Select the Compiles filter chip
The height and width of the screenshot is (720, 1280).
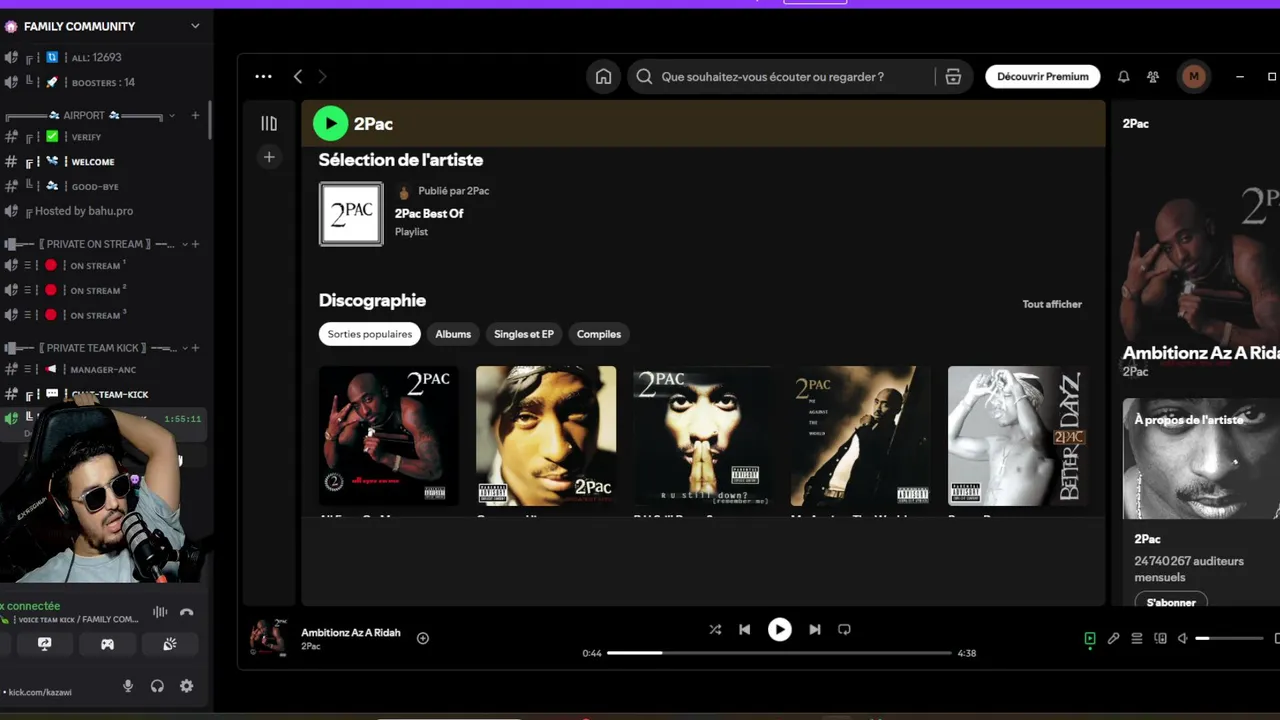coord(599,334)
